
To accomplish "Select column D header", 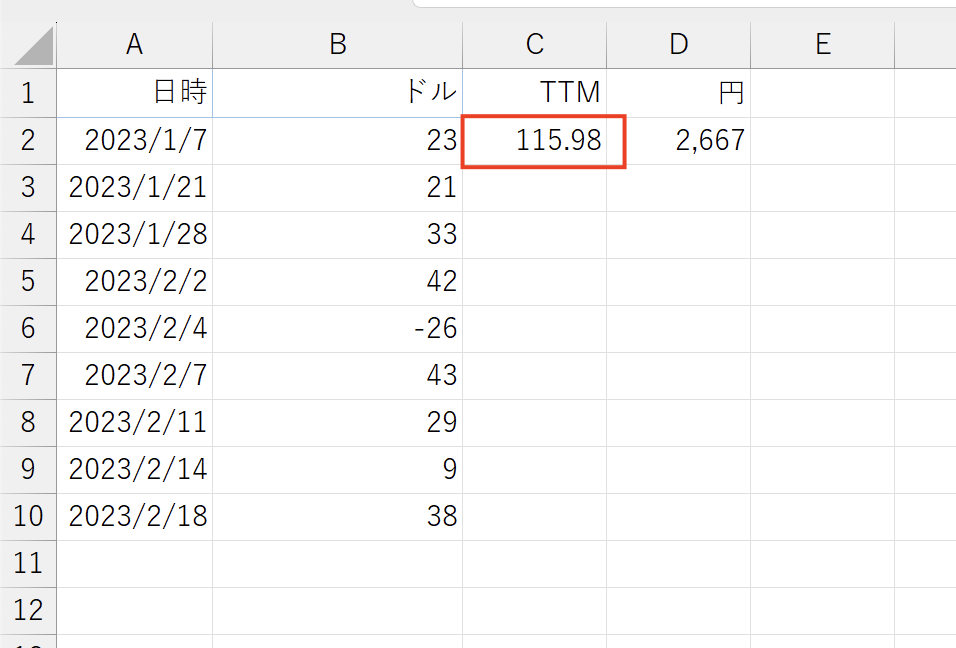I will (679, 45).
